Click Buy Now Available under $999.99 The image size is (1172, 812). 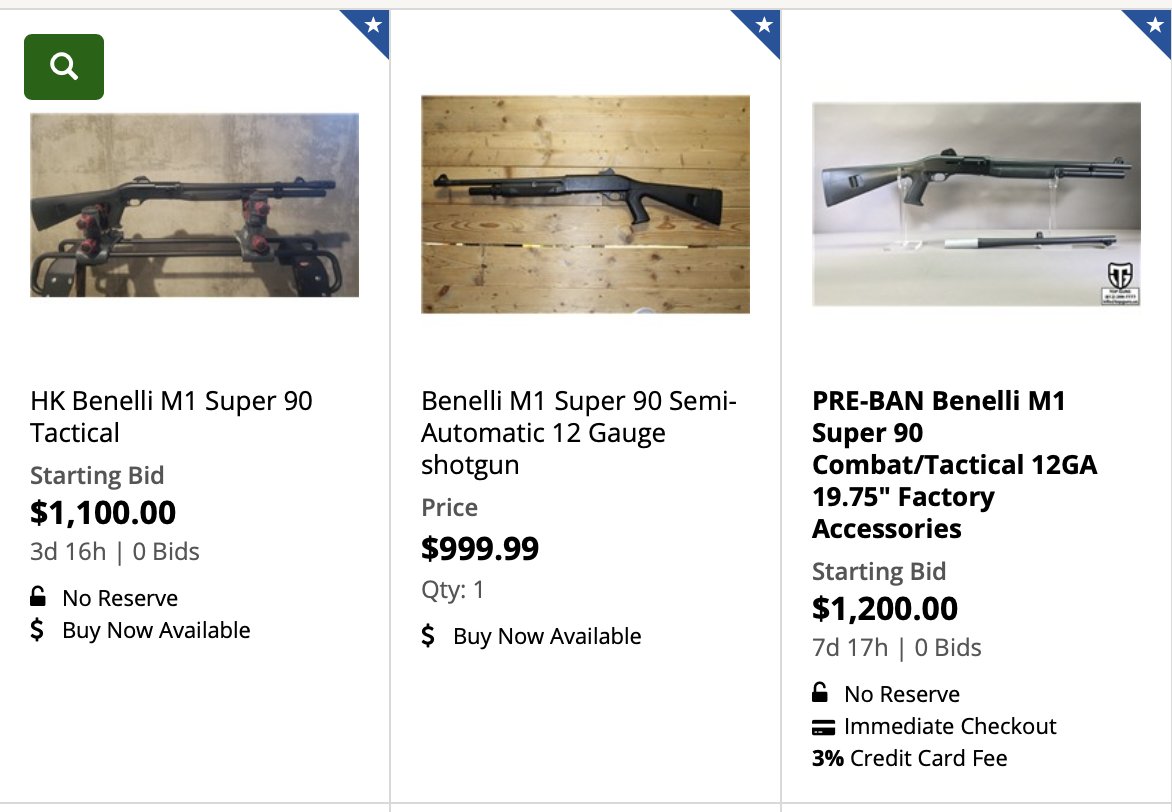coord(547,636)
